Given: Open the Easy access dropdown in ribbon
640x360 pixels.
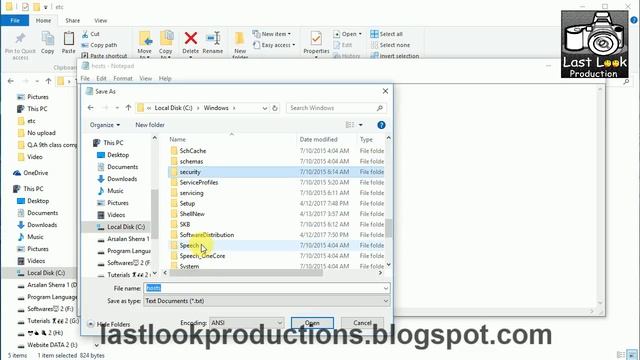Looking at the screenshot, I should click(273, 45).
